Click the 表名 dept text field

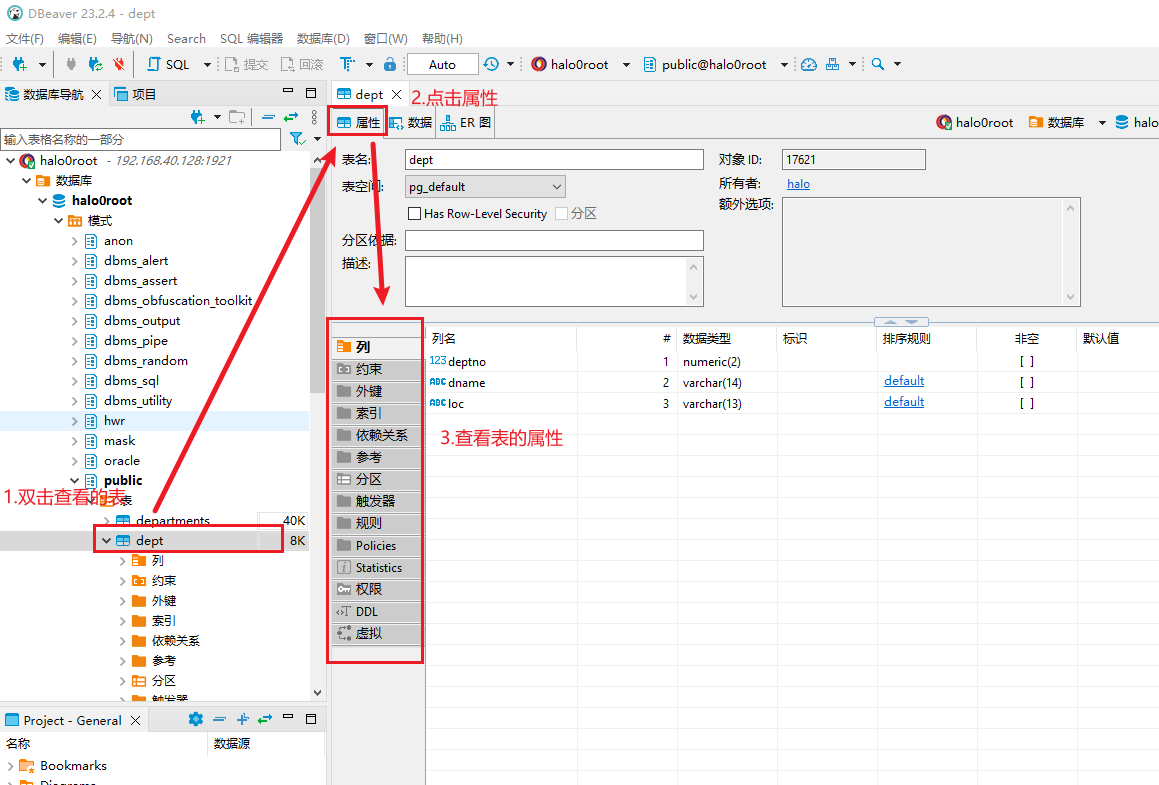click(x=554, y=160)
